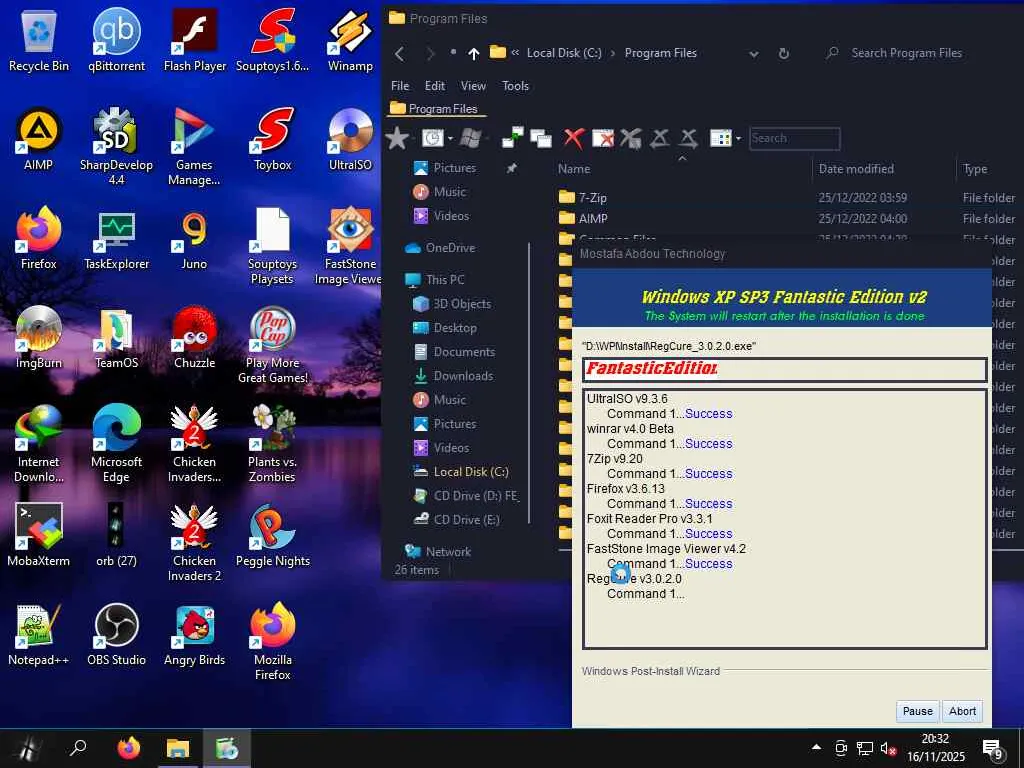This screenshot has height=768, width=1024.
Task: Open Downloads in the navigation pane
Action: pyautogui.click(x=453, y=376)
